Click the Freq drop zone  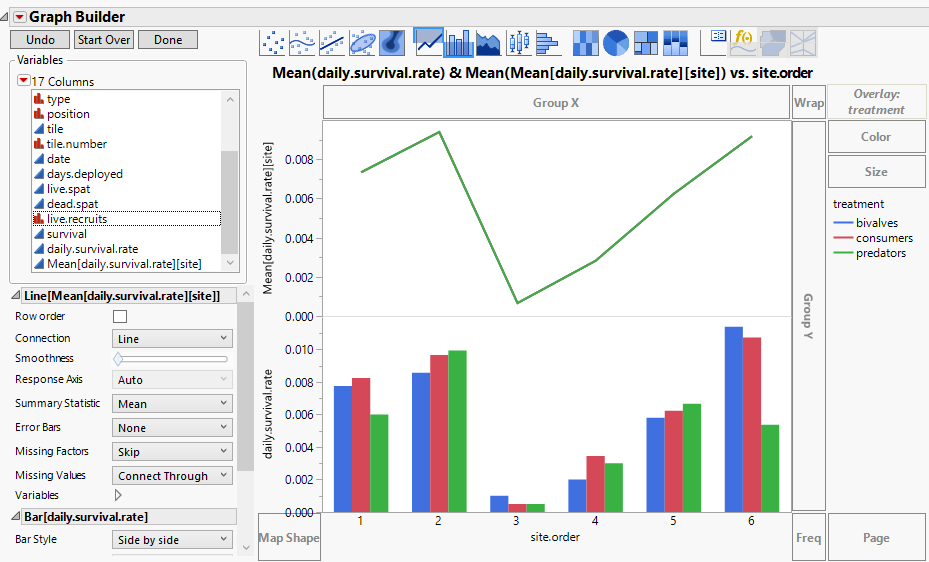pos(809,538)
